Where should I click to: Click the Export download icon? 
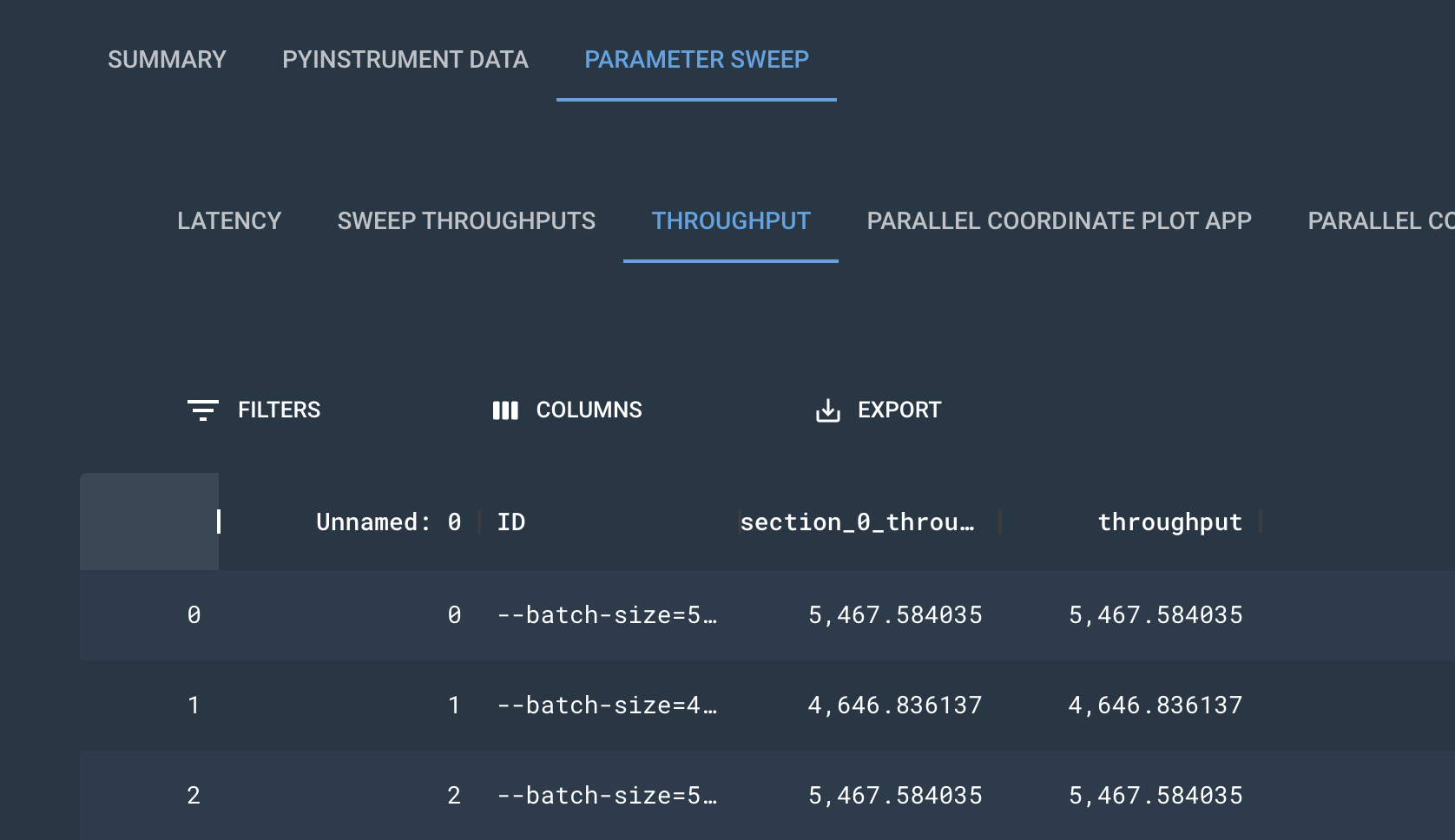click(x=828, y=410)
